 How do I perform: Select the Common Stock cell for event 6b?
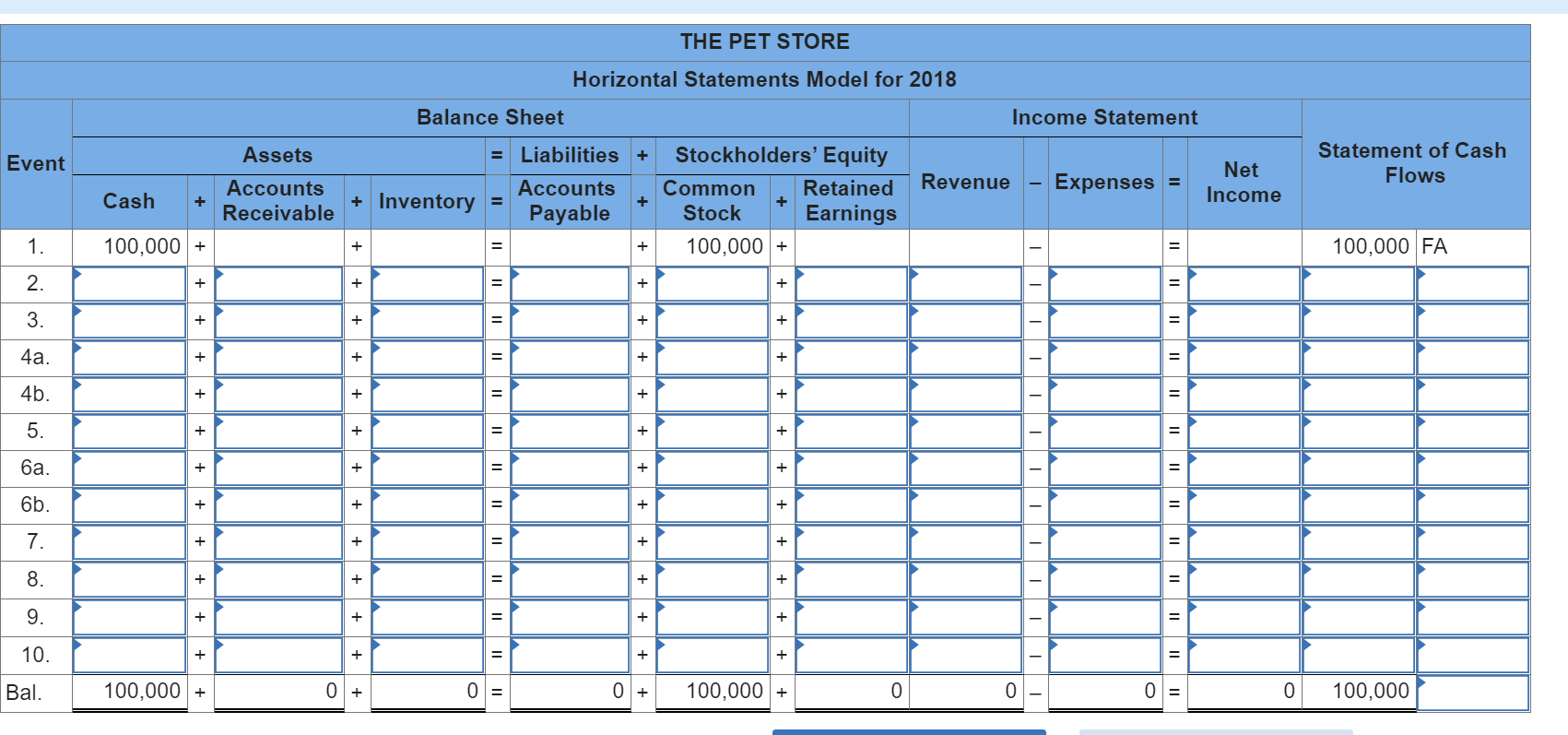713,505
